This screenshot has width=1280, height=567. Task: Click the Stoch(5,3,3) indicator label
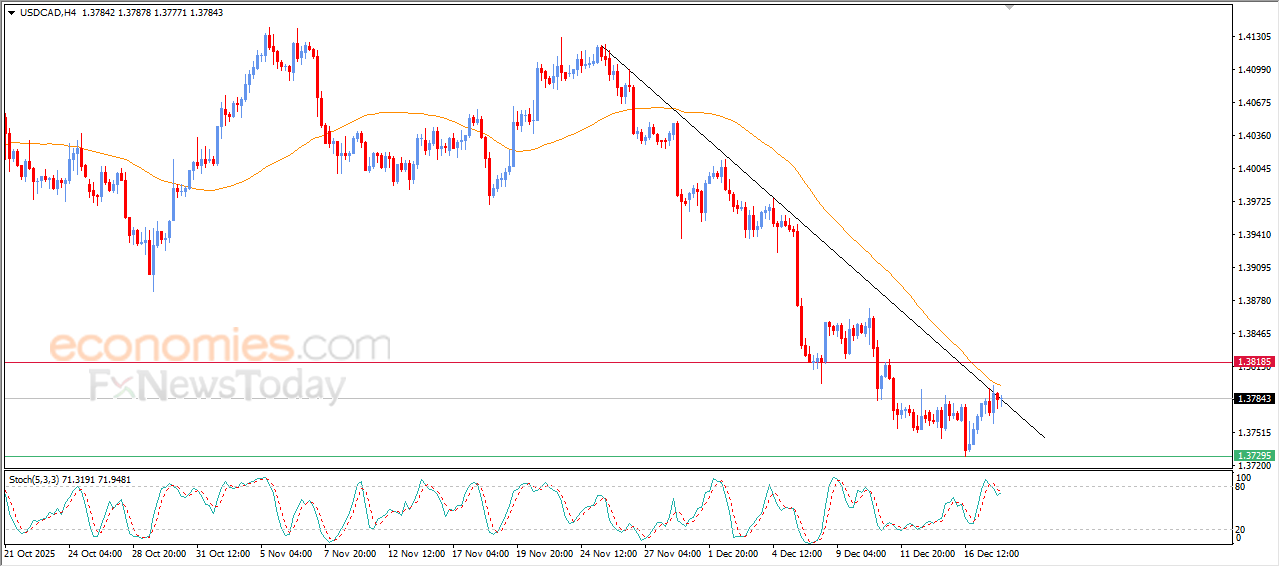(36, 480)
